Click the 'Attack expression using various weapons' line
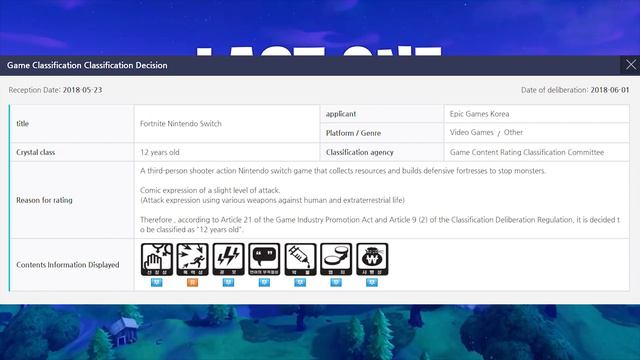Viewport: 640px width, 360px height. tap(272, 200)
